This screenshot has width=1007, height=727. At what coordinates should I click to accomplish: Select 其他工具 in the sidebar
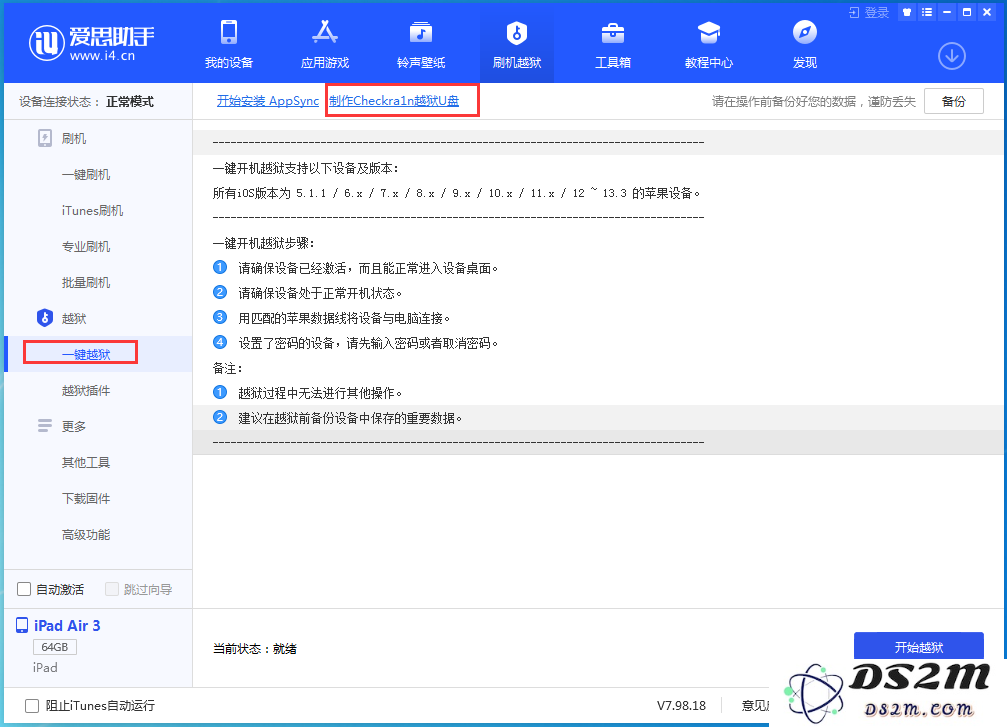tap(86, 462)
